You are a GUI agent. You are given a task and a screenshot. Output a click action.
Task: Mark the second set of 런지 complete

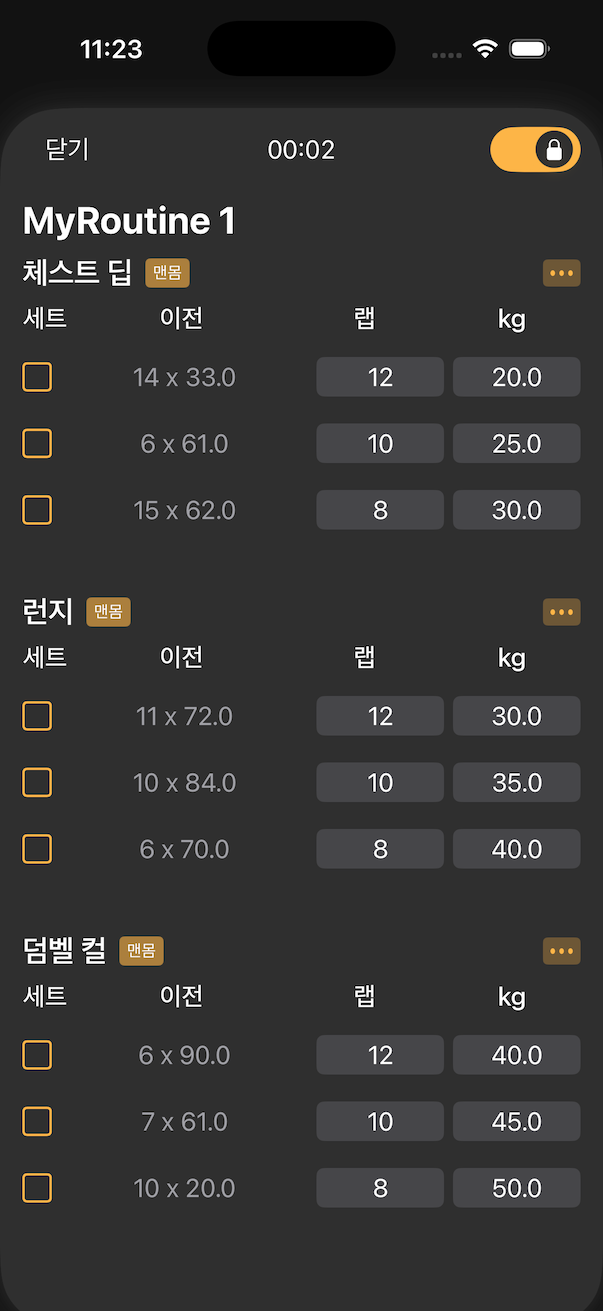pyautogui.click(x=37, y=782)
